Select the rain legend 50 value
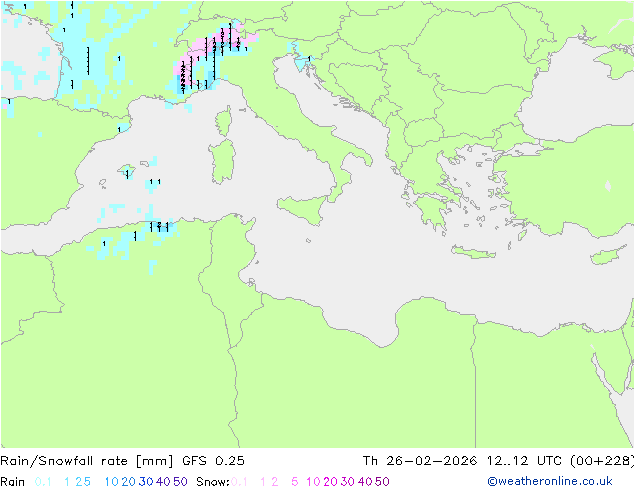The image size is (634, 490). point(180,482)
